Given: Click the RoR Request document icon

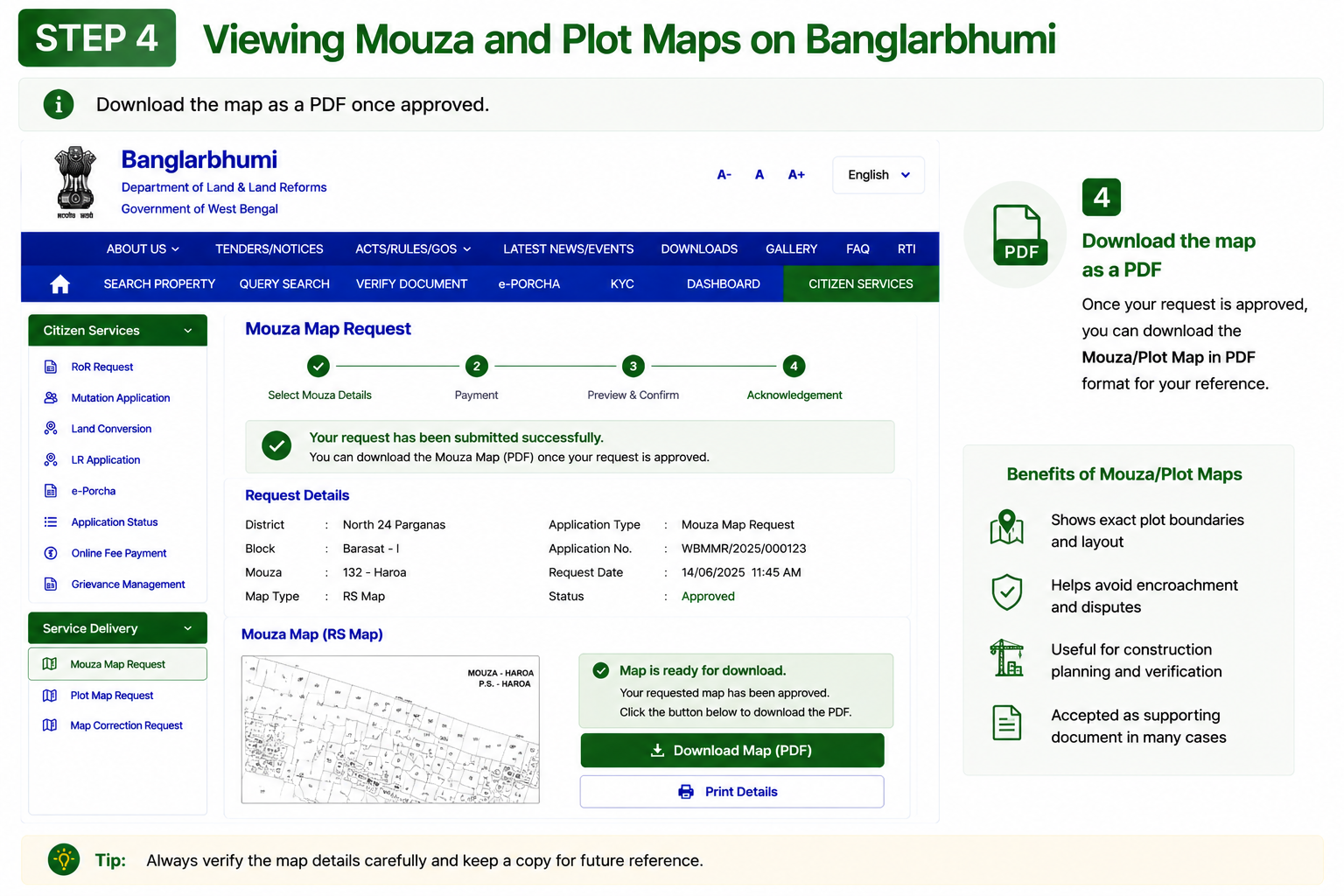Looking at the screenshot, I should [51, 367].
